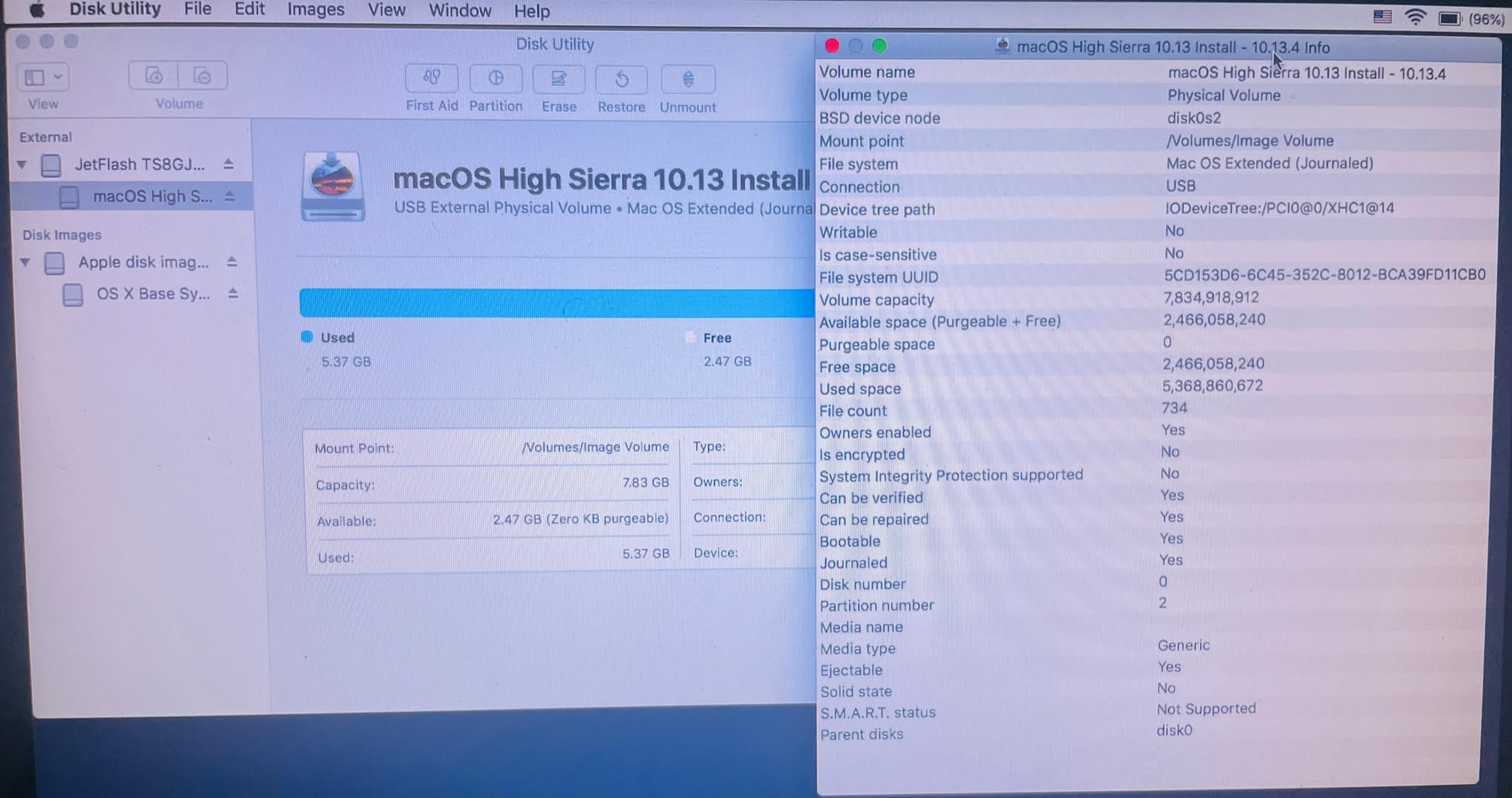Click the Delete Volume toolbar icon

pyautogui.click(x=202, y=76)
